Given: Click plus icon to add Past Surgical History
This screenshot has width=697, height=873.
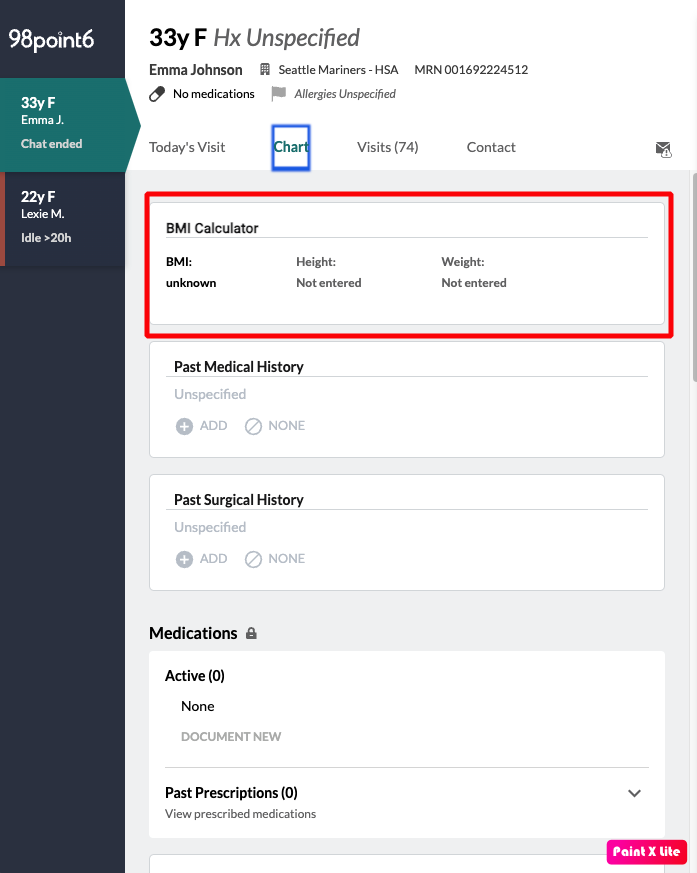Looking at the screenshot, I should pyautogui.click(x=184, y=559).
